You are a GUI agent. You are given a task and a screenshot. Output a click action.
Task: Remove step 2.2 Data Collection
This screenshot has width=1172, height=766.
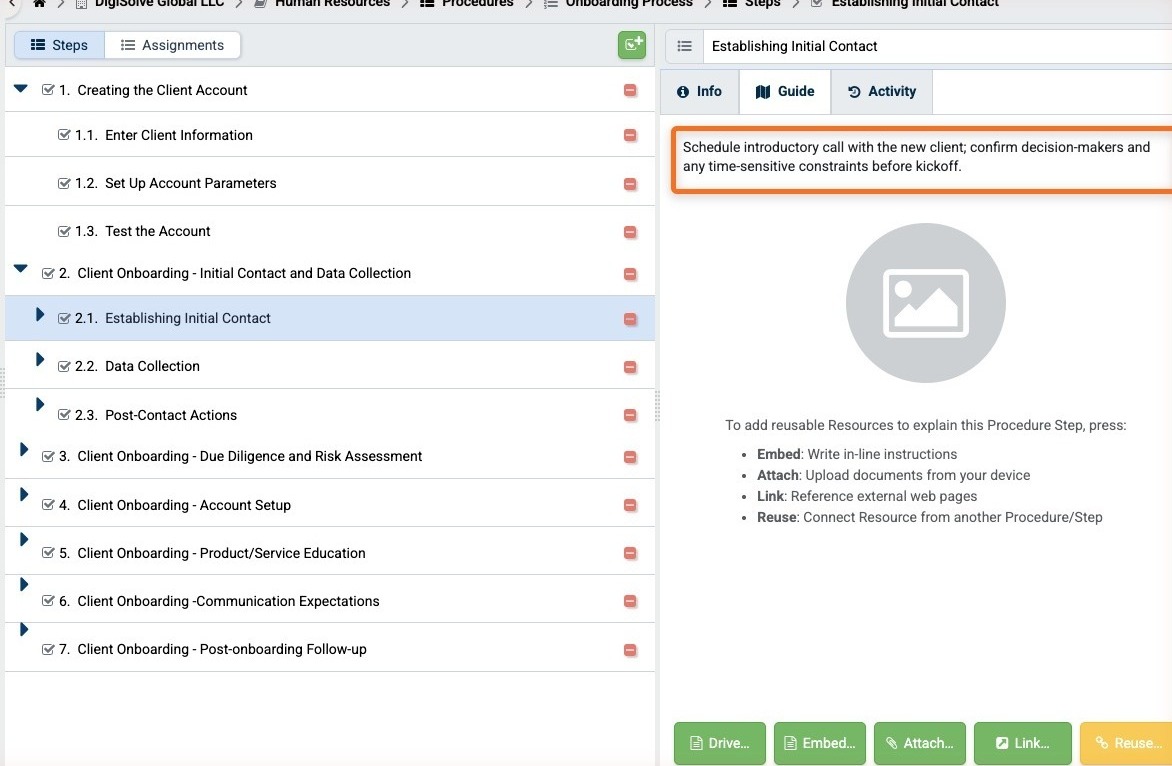point(630,367)
